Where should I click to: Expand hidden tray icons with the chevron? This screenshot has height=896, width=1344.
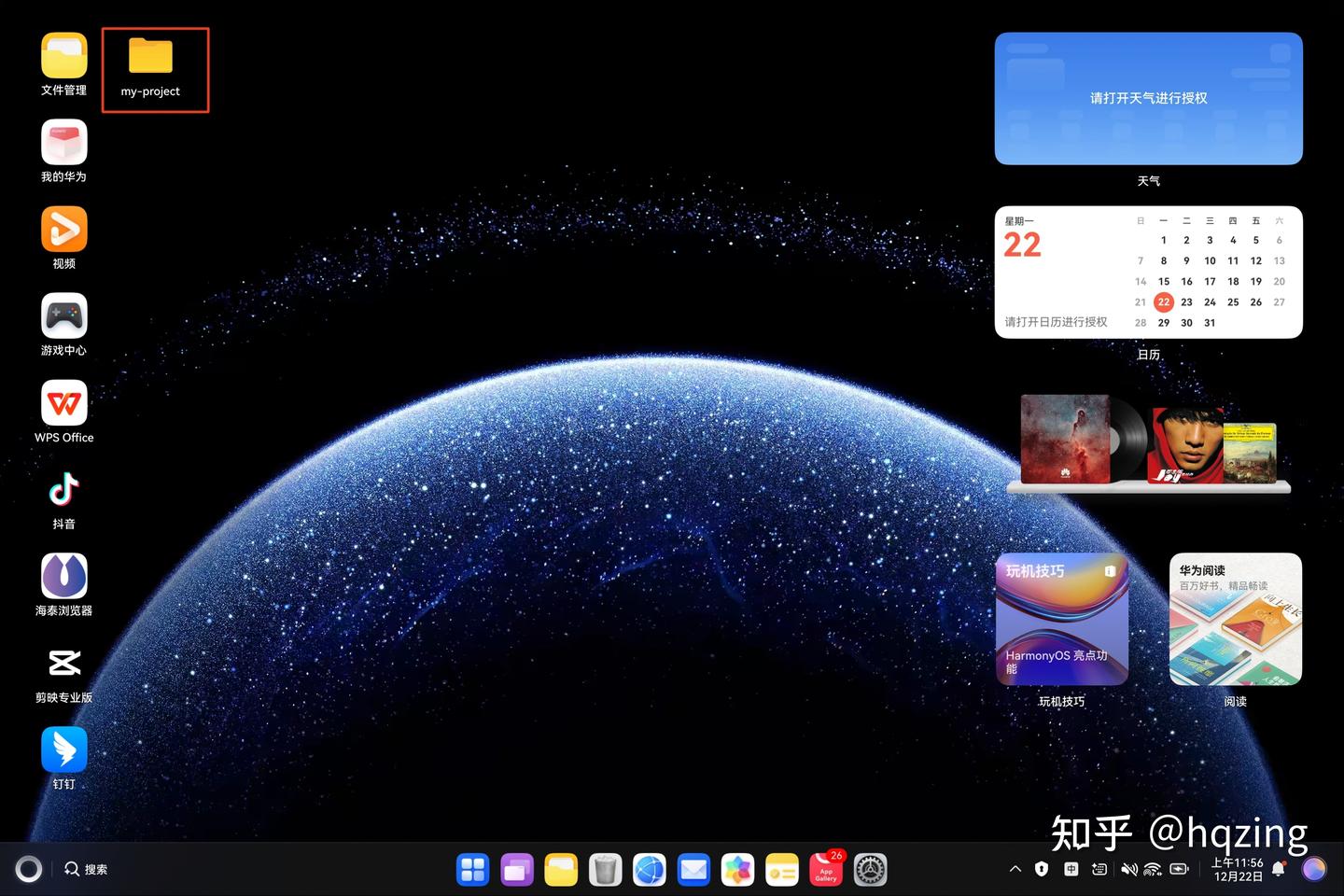(1015, 869)
